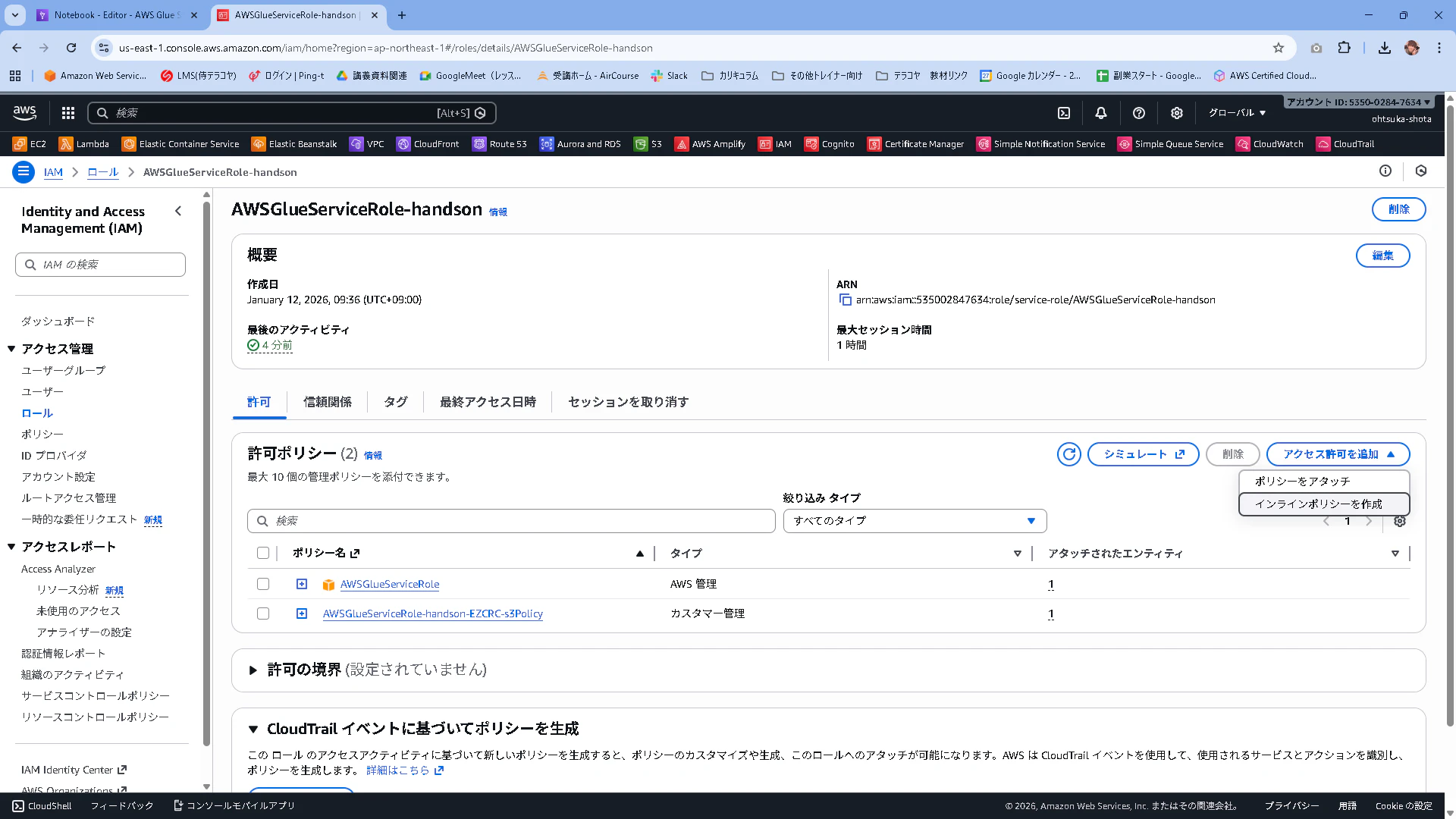Open policy table preferences gear

[1400, 521]
